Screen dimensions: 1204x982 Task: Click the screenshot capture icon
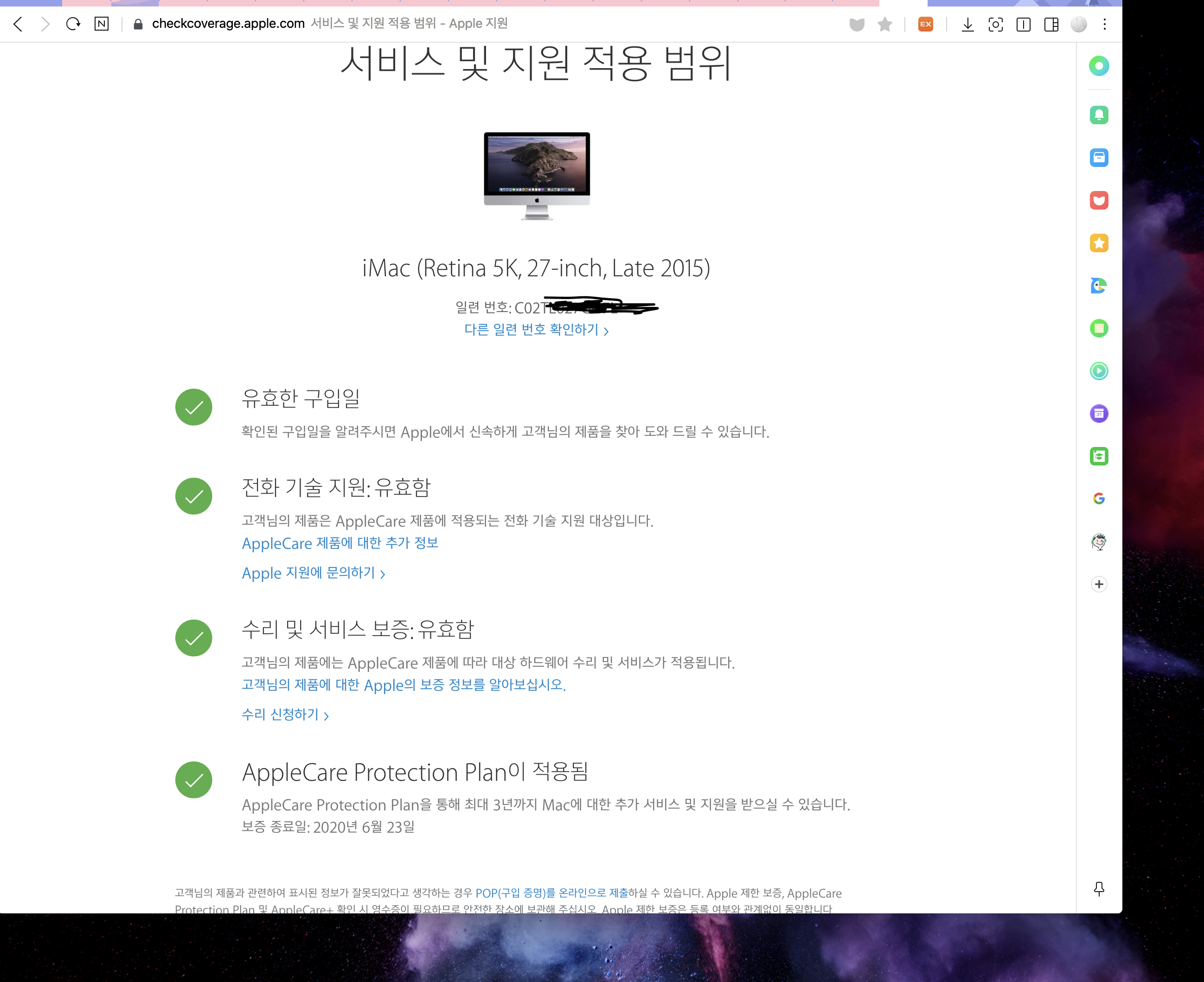[995, 24]
